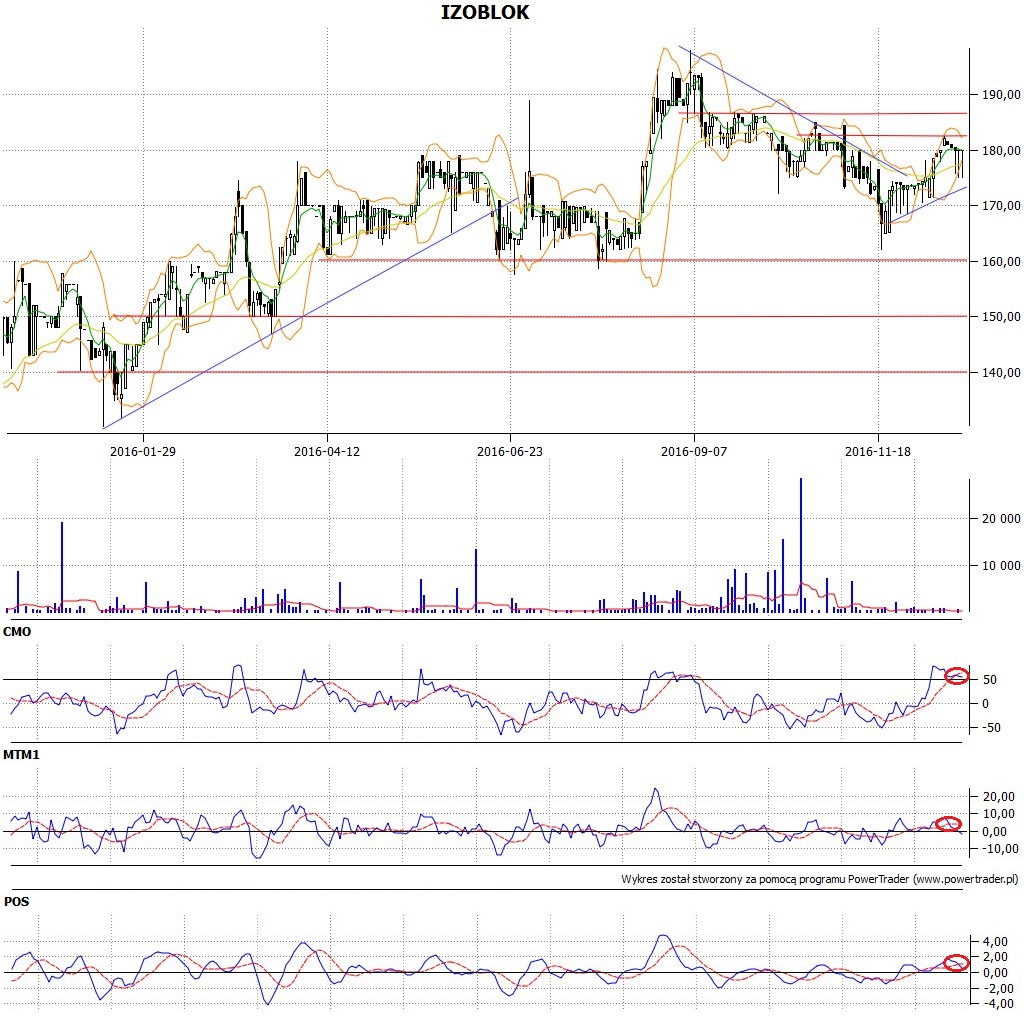Click the PowerTrader credit text
The height and width of the screenshot is (1032, 1024).
point(819,879)
